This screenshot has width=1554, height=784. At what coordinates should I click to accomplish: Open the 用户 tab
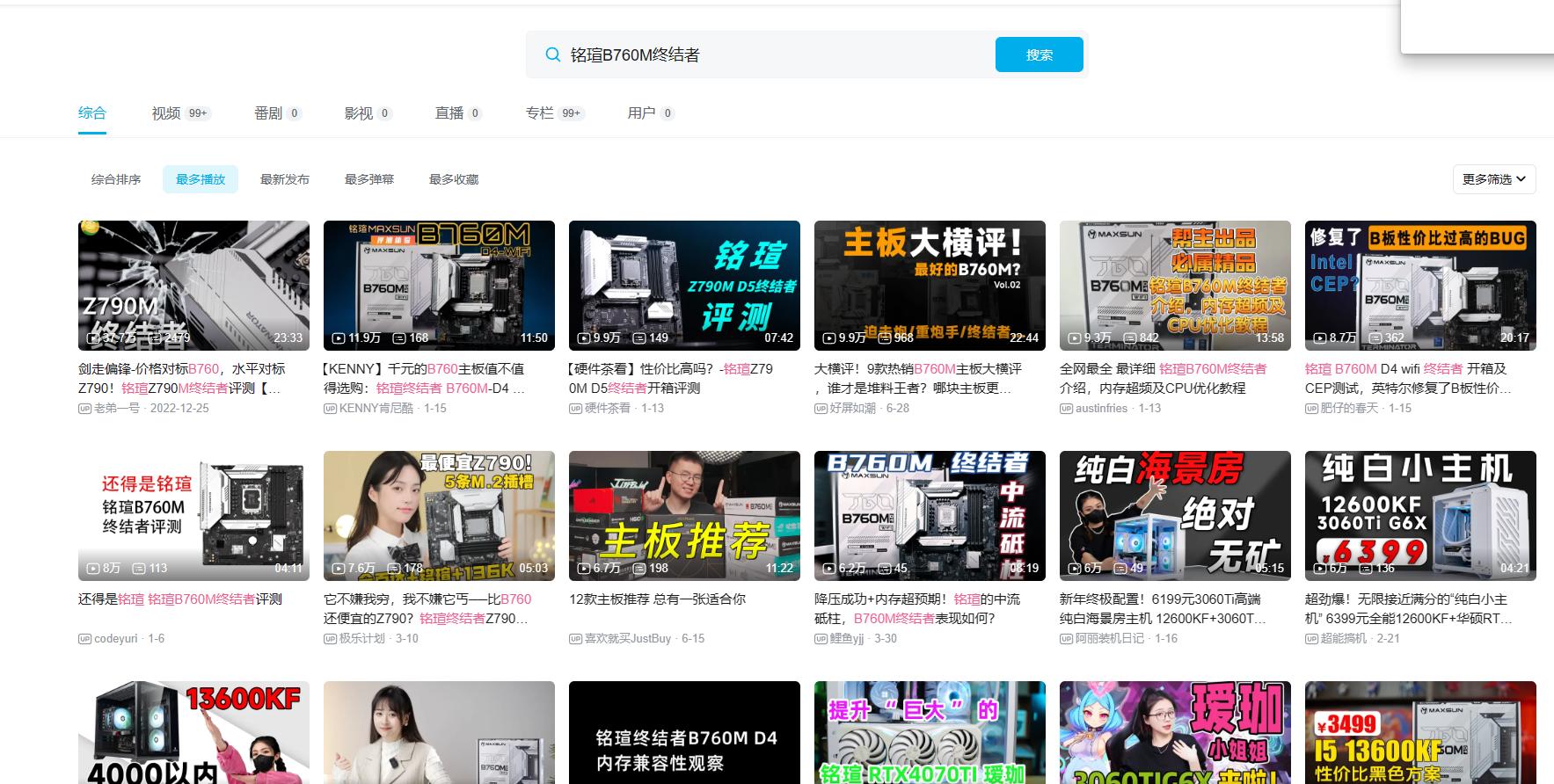tap(651, 113)
